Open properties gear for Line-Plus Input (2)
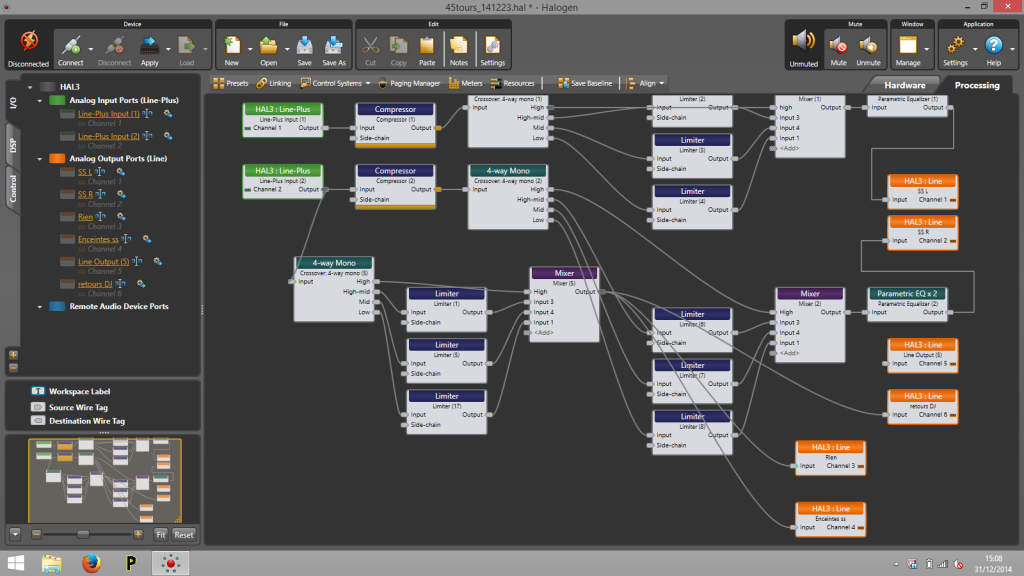This screenshot has height=576, width=1024. tap(168, 136)
